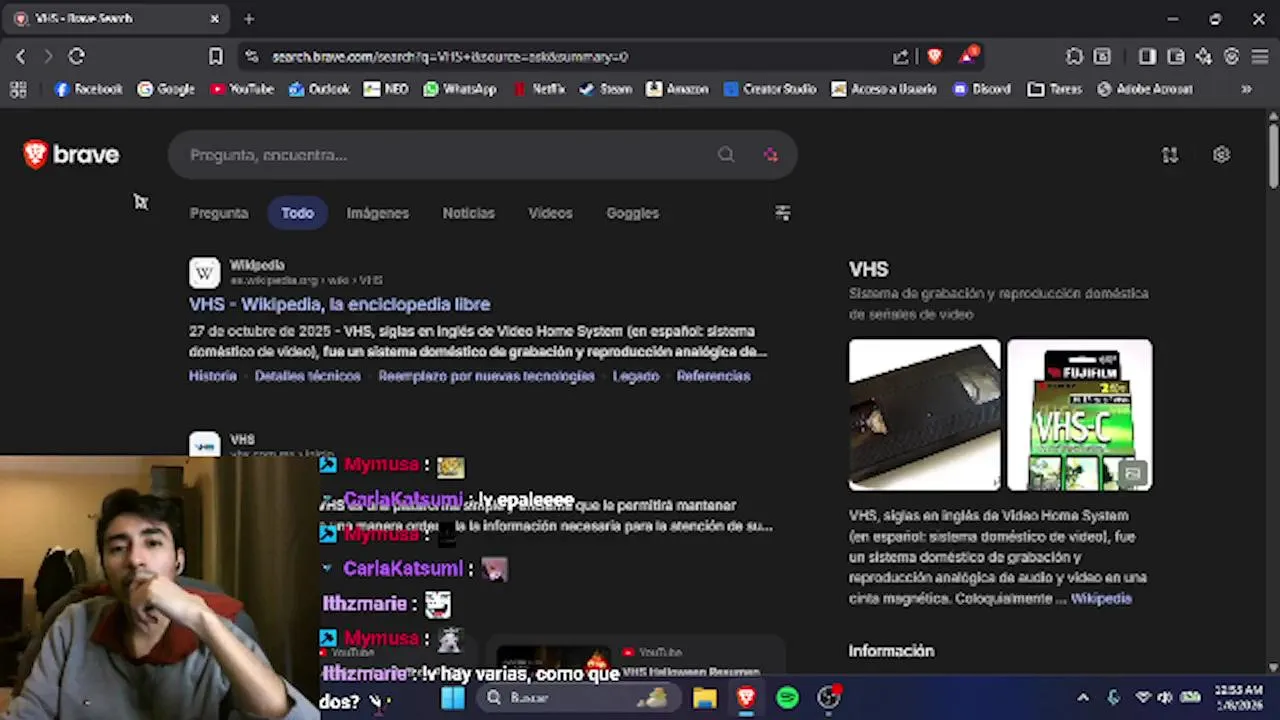Open the Amazon bookmark

click(x=677, y=89)
